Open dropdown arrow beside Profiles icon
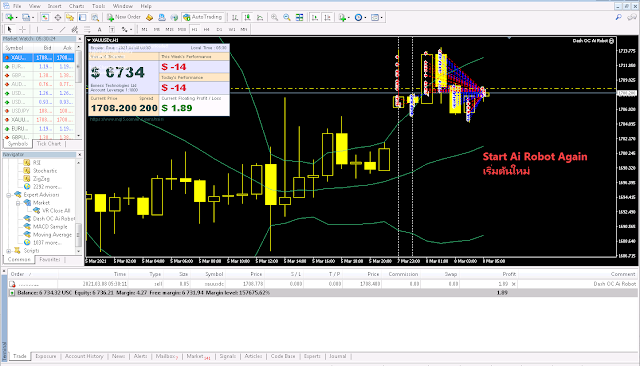This screenshot has height=366, width=640. click(x=33, y=18)
